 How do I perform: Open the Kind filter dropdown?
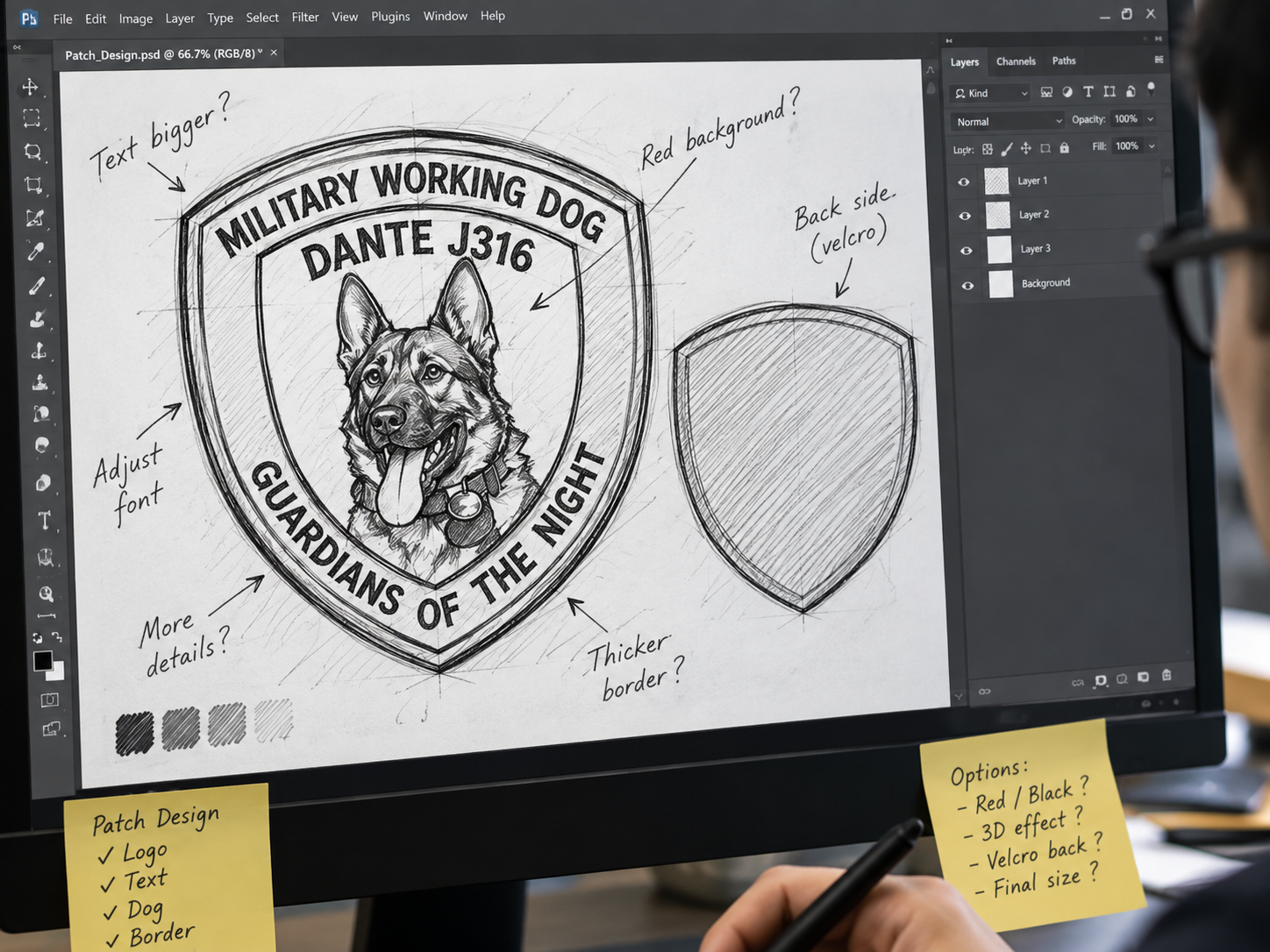click(991, 93)
